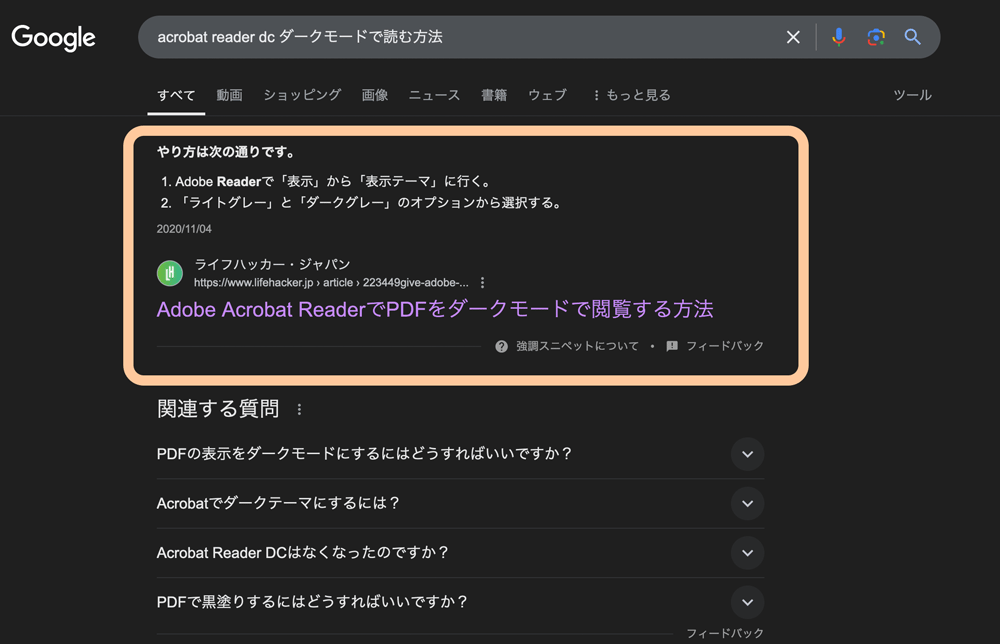The image size is (1000, 644).
Task: Click the 2020/11/04 date text
Action: pos(184,229)
